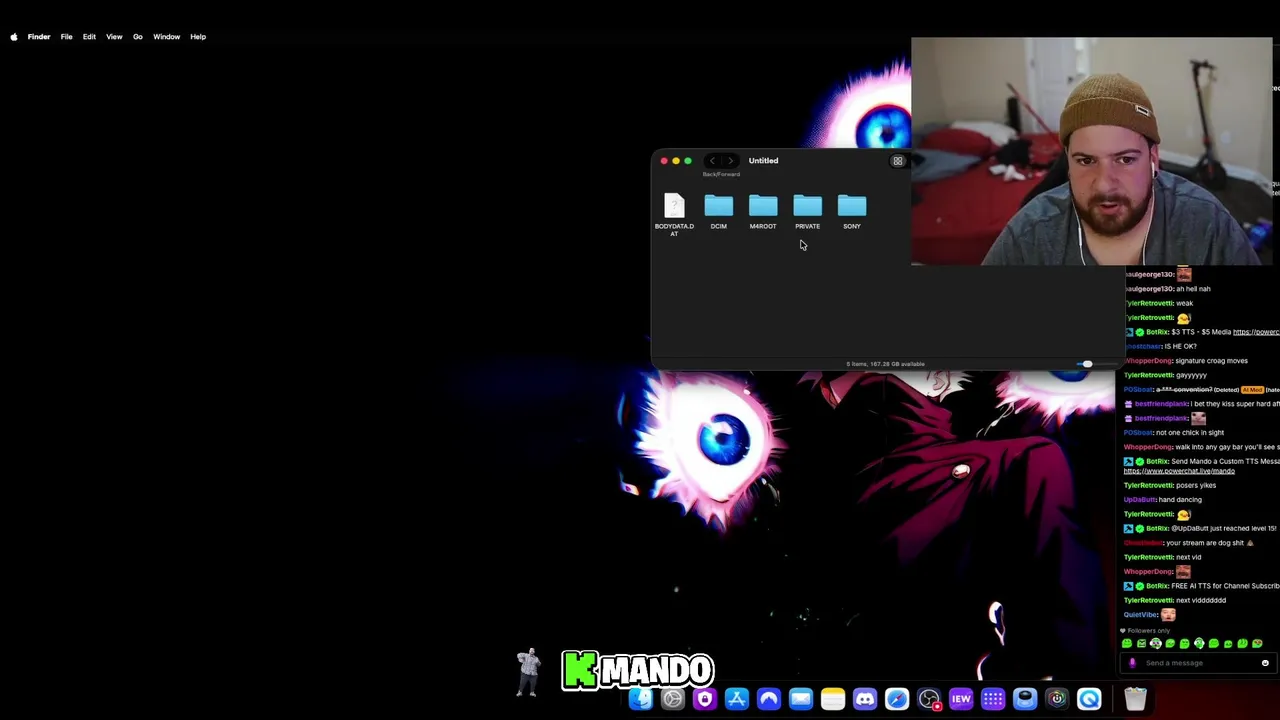1280x720 pixels.
Task: Close the Untitled Finder window
Action: [664, 161]
